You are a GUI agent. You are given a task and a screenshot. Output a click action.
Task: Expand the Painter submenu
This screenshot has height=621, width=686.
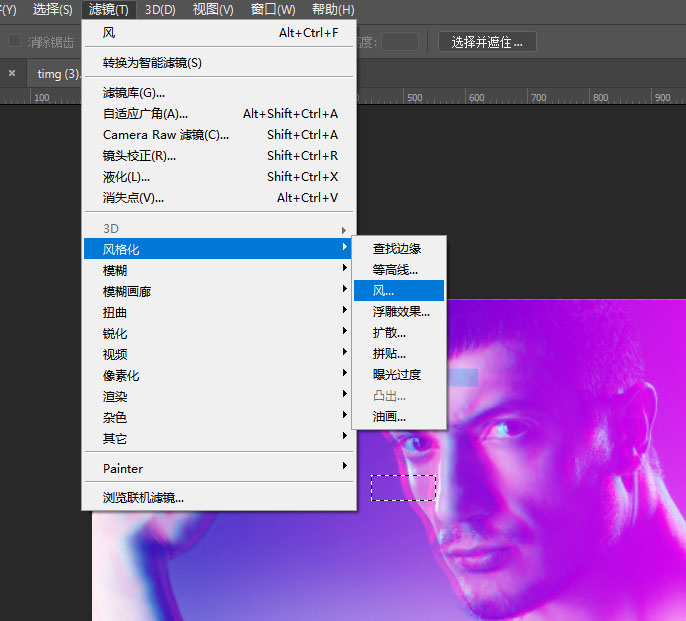pos(220,468)
